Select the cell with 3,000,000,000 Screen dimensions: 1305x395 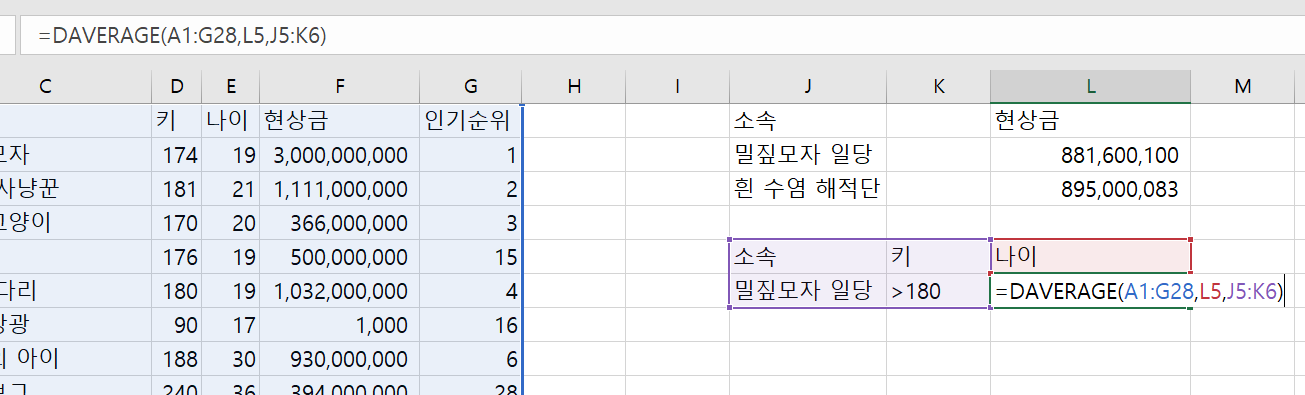click(x=339, y=155)
